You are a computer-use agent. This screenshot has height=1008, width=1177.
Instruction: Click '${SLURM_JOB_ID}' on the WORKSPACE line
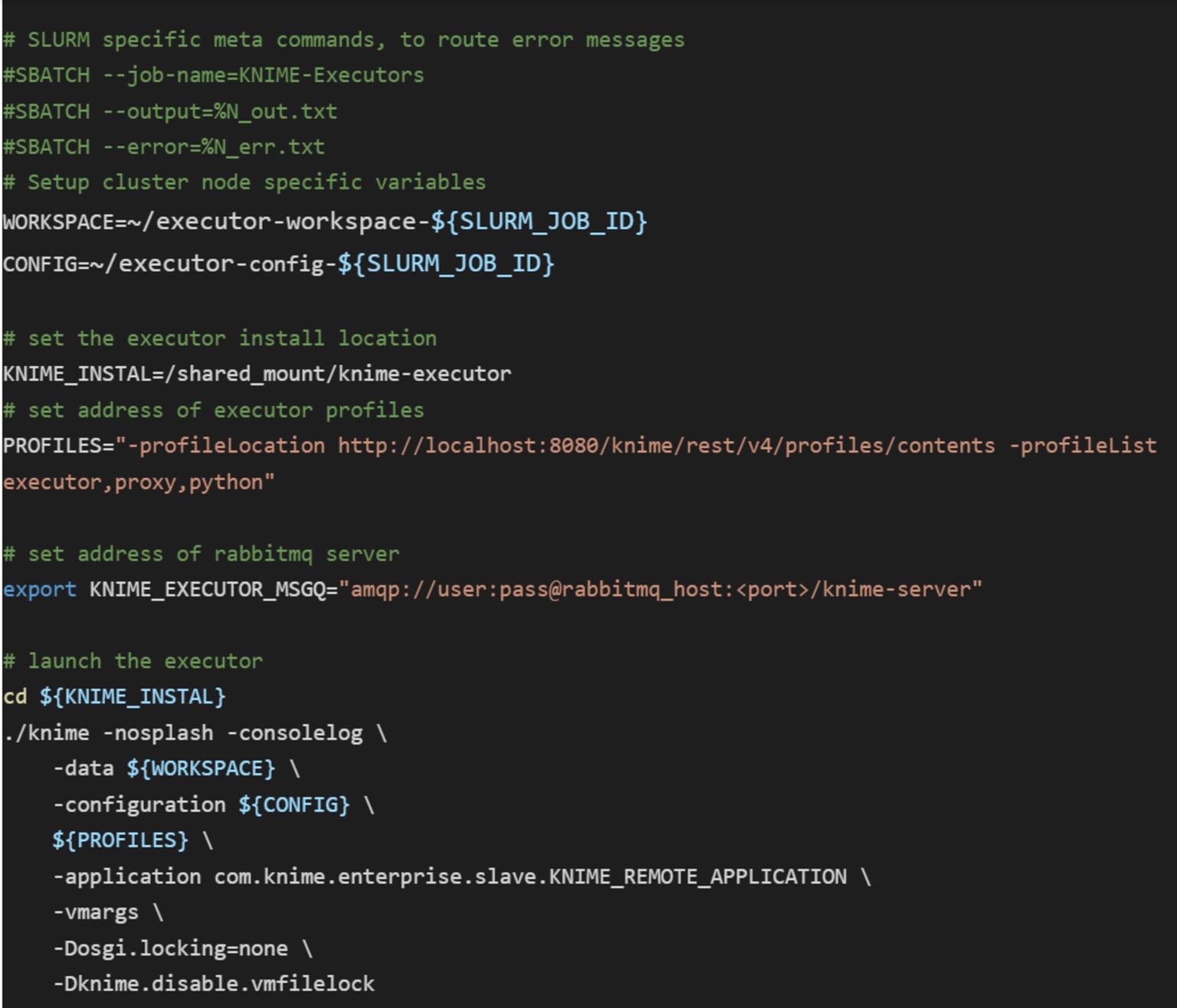tap(539, 221)
